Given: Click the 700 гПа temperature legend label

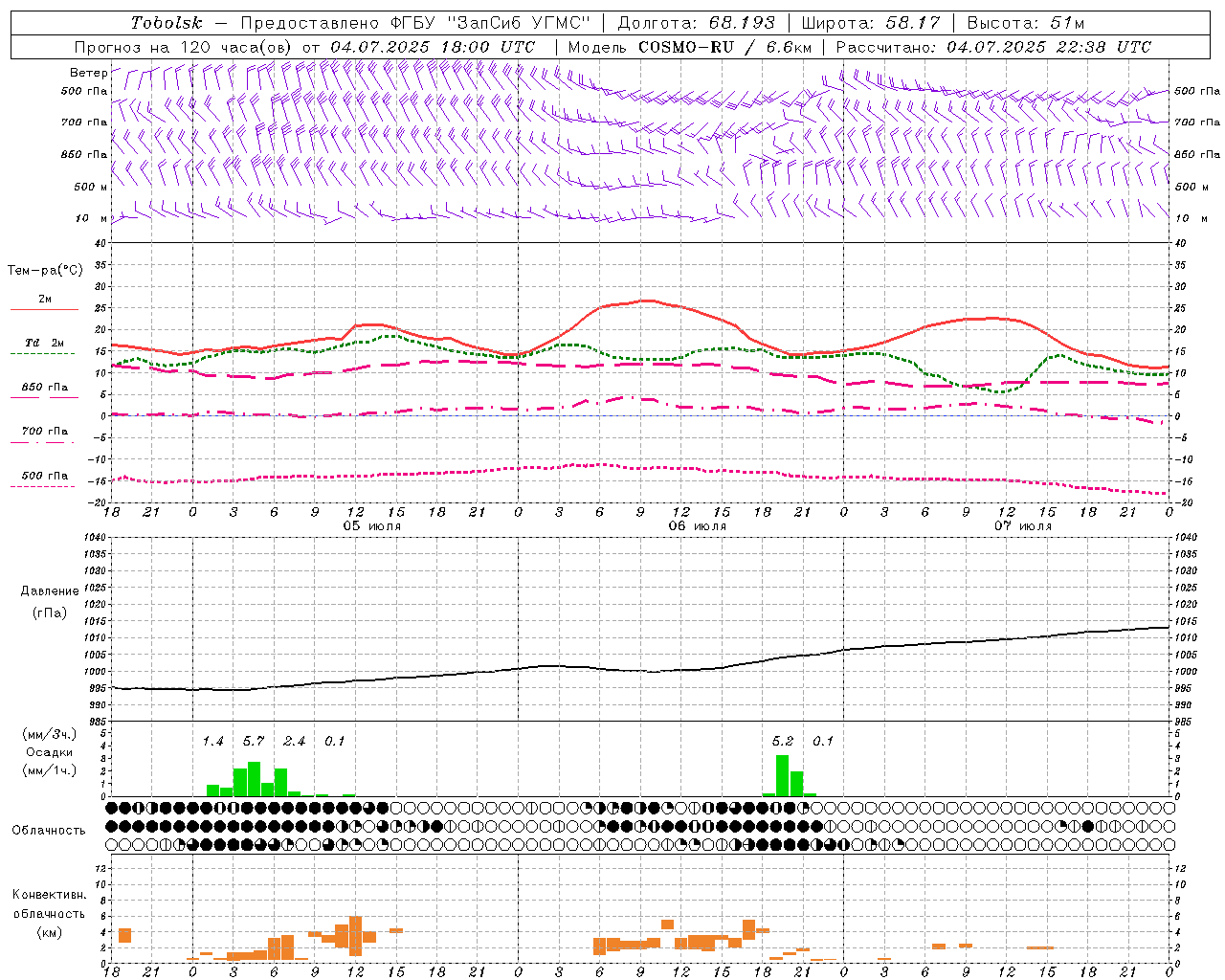Looking at the screenshot, I should [x=45, y=432].
